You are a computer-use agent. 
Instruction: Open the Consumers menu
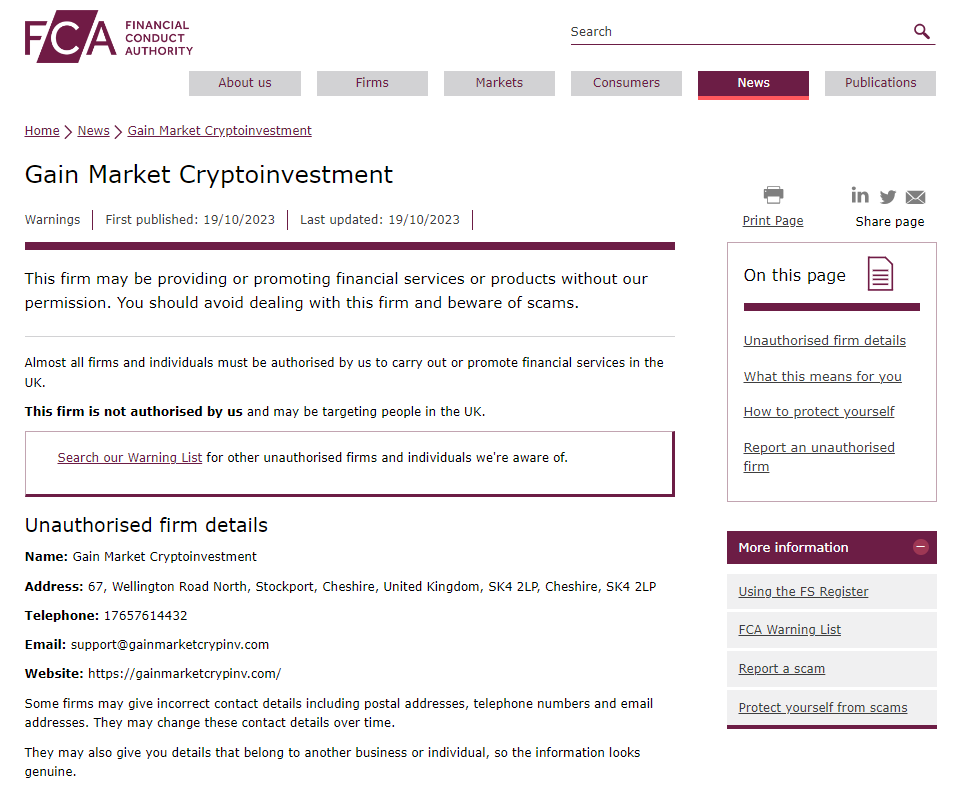(x=626, y=83)
